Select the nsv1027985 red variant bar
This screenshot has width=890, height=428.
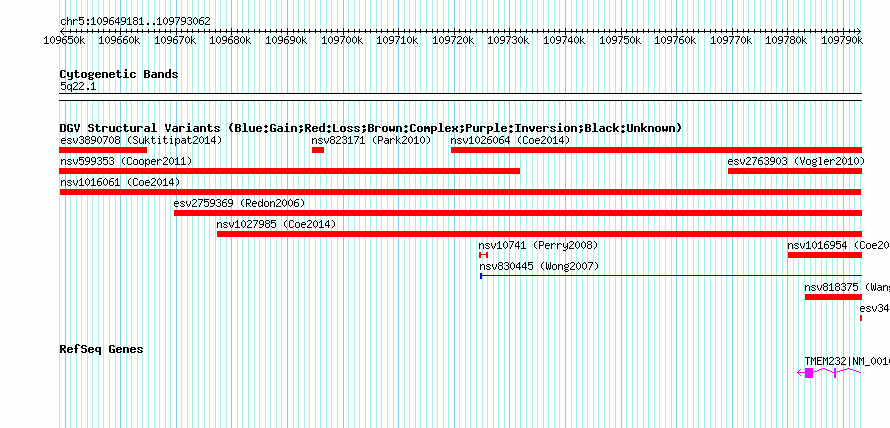tap(539, 234)
